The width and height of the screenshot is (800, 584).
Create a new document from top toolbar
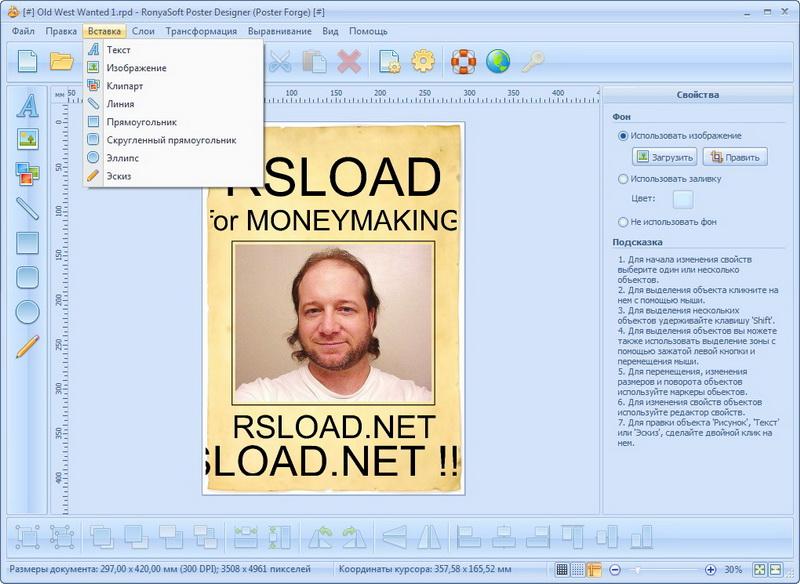point(28,61)
